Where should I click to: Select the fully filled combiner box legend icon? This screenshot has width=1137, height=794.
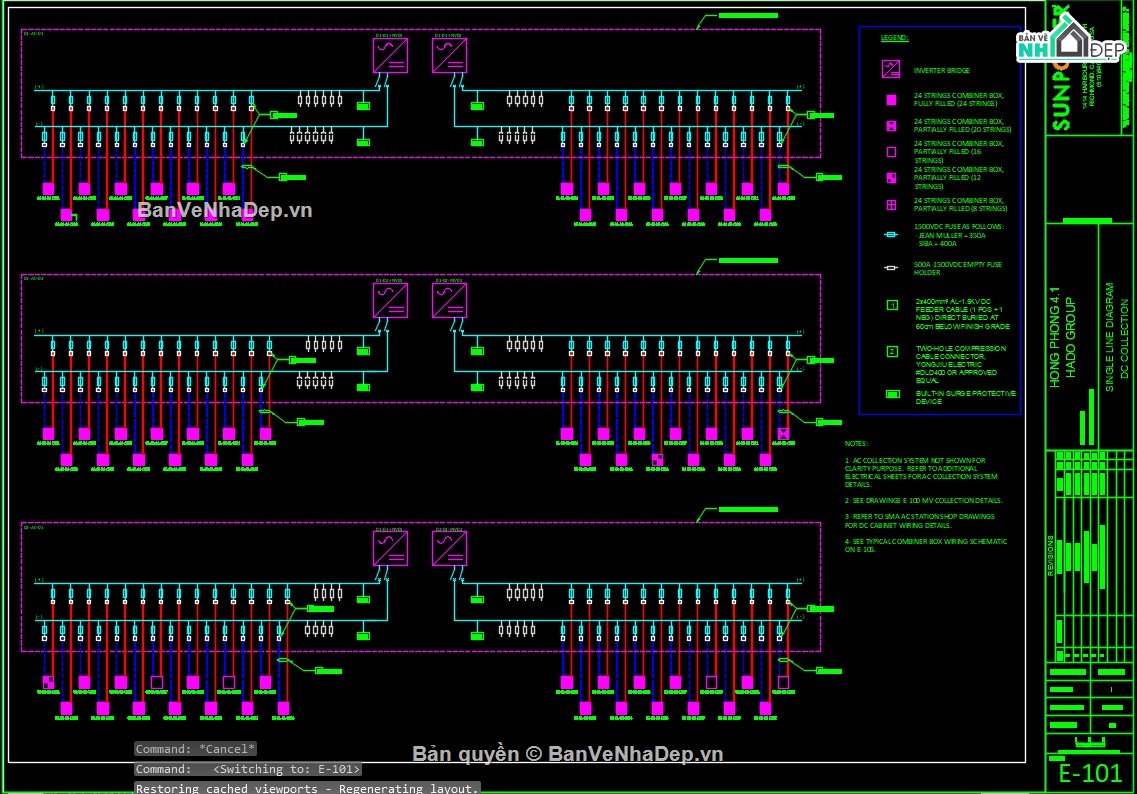coord(890,100)
